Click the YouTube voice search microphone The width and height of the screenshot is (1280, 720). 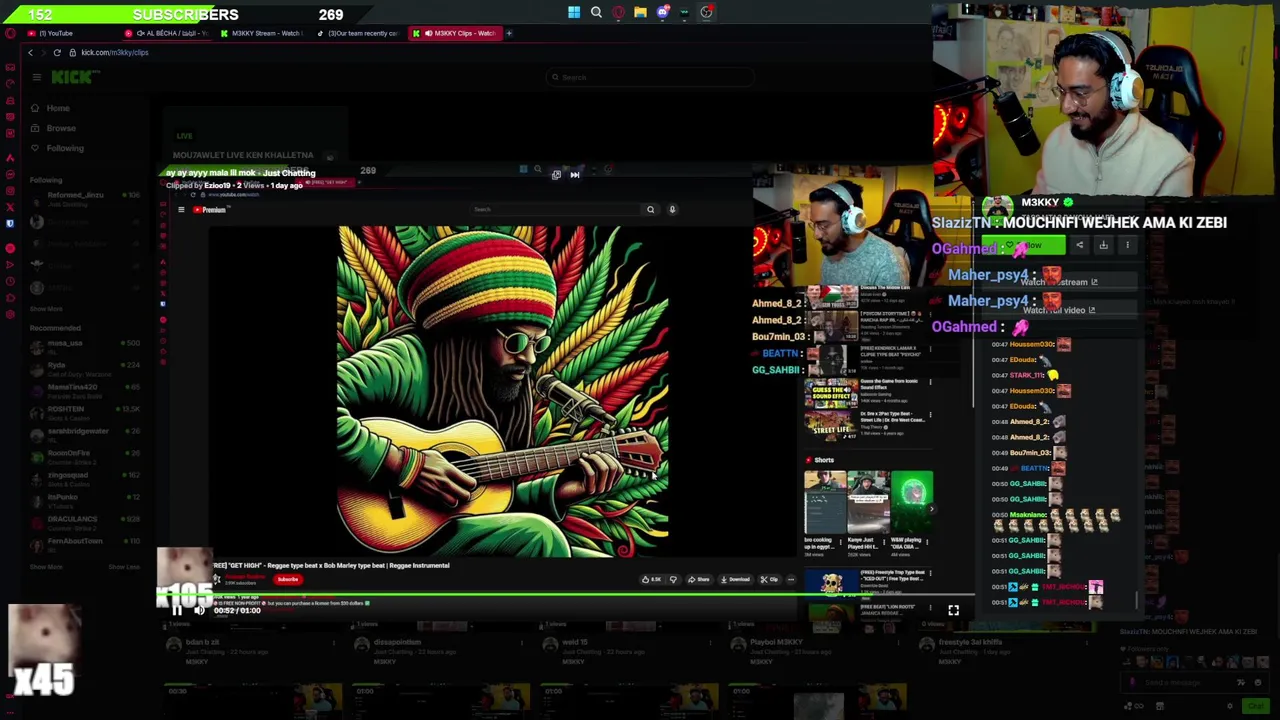672,209
